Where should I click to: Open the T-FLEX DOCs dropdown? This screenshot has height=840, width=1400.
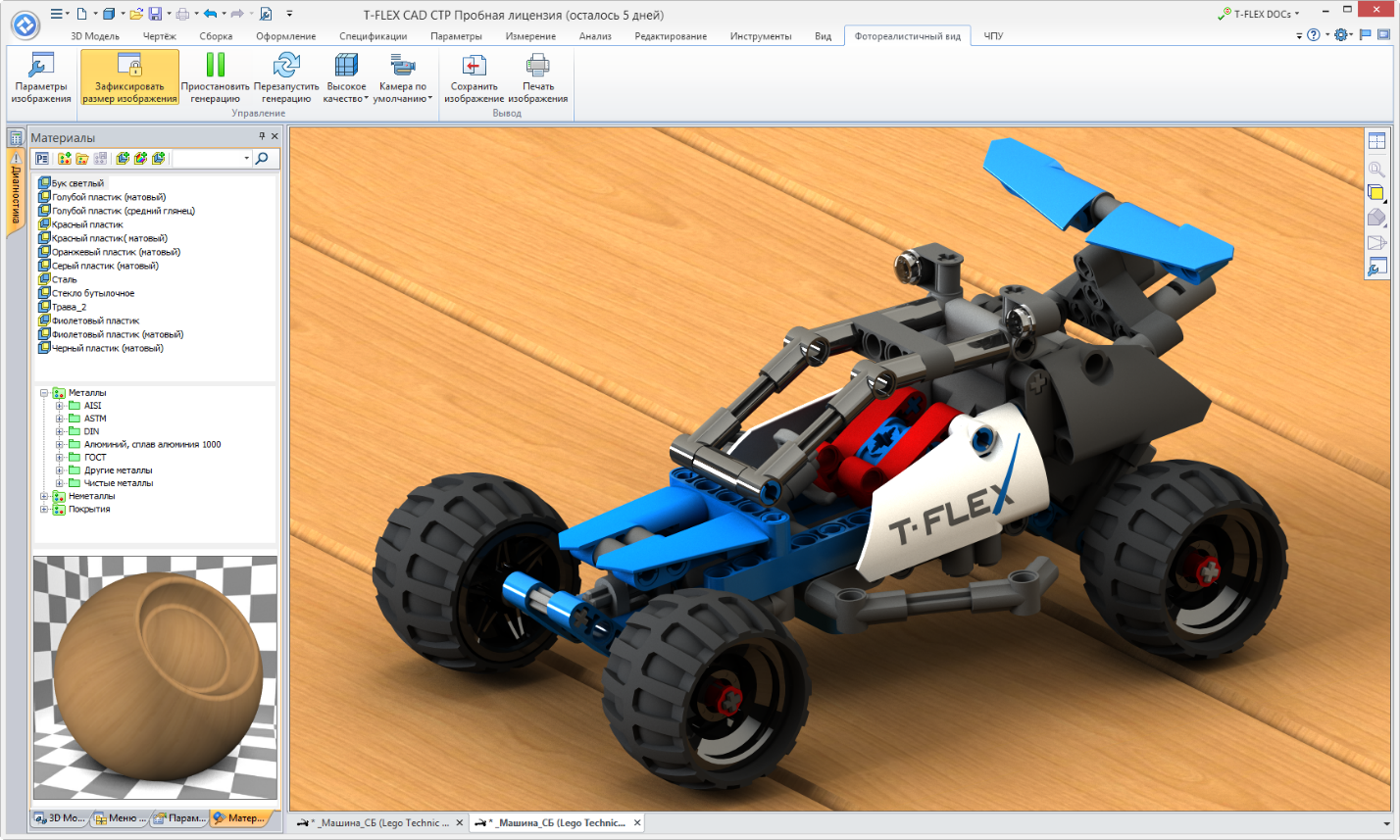pos(1259,14)
